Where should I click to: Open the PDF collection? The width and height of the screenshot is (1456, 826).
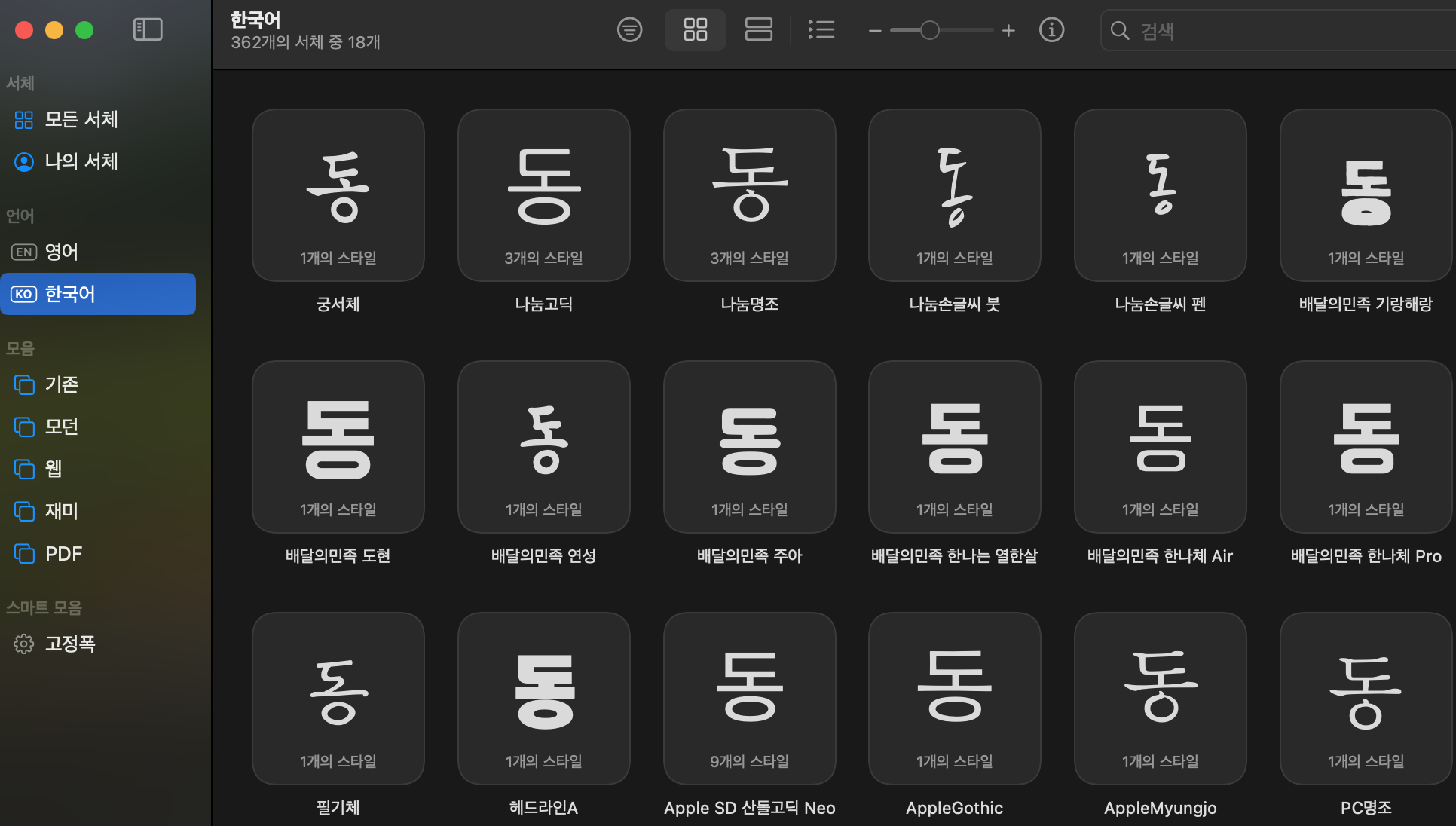[x=63, y=554]
